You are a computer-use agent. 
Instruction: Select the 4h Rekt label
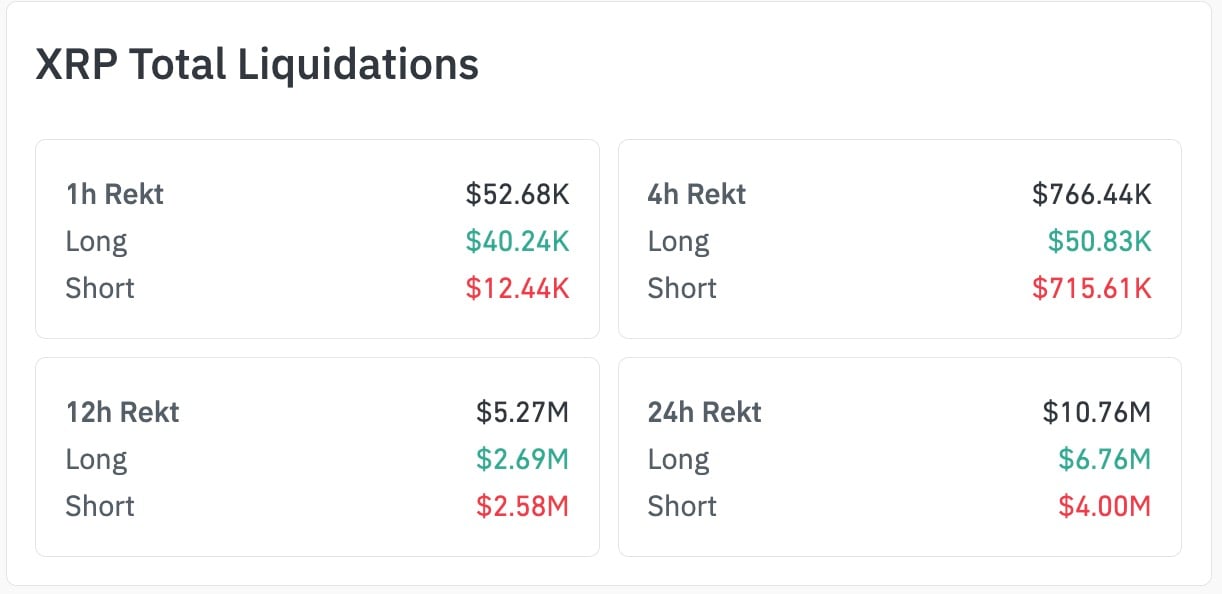(697, 194)
